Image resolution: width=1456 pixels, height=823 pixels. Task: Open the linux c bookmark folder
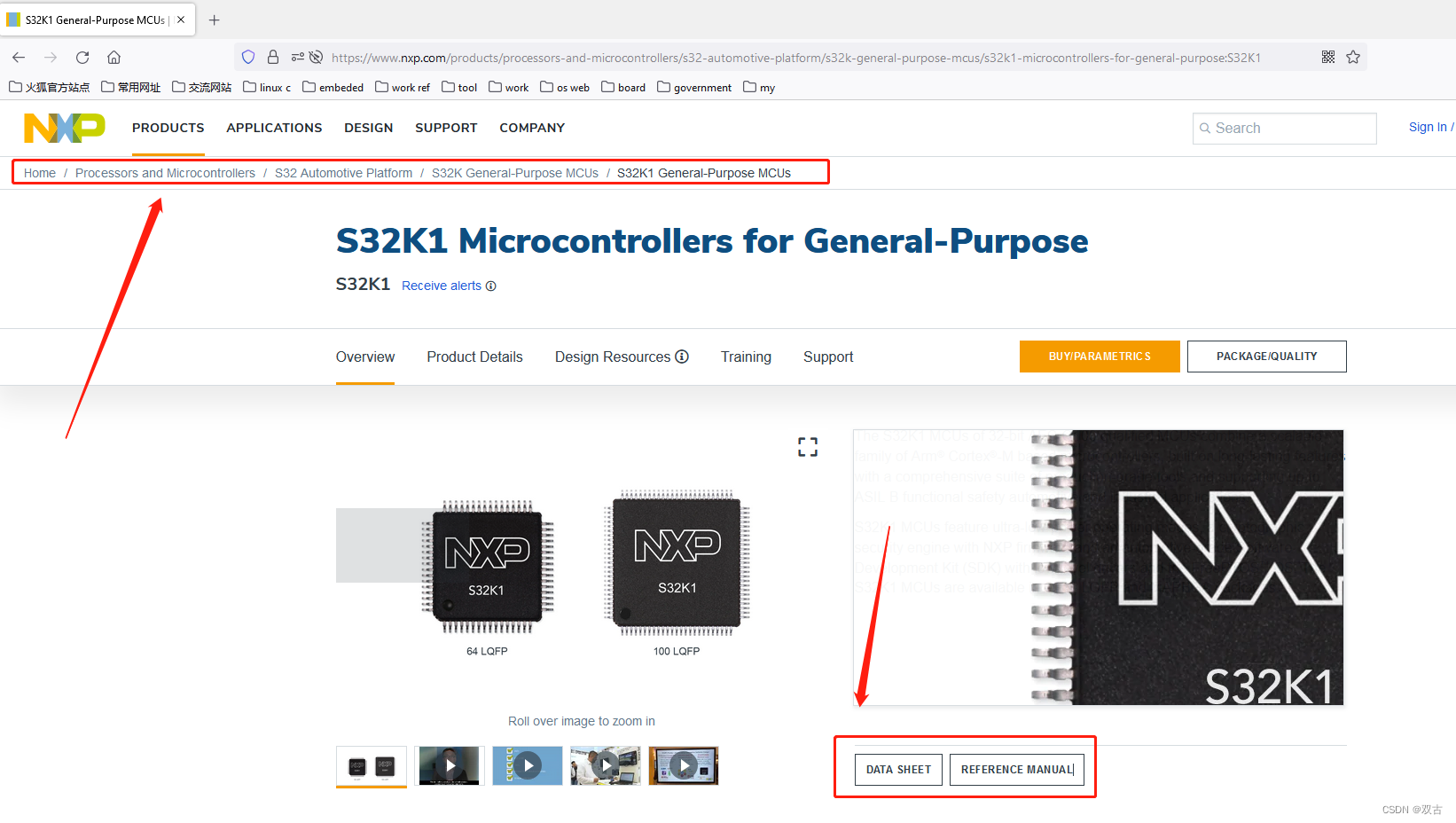[x=267, y=87]
